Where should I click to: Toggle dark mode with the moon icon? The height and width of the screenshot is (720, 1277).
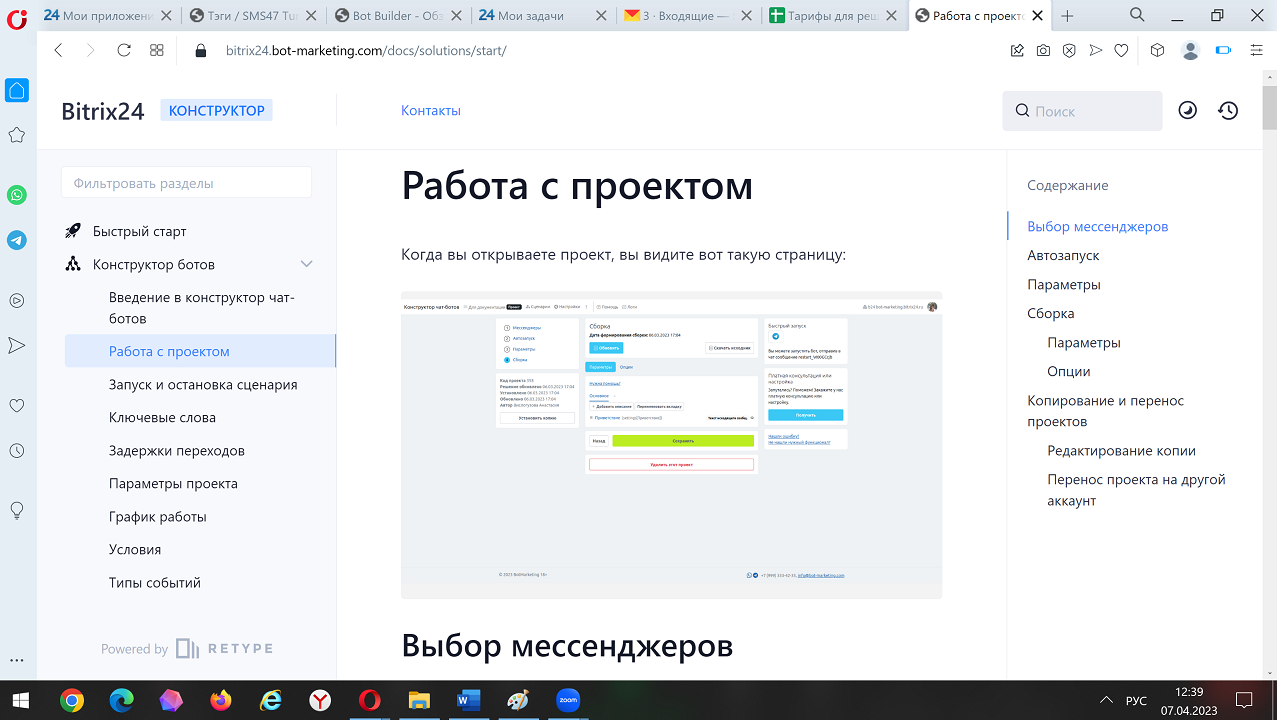click(x=1187, y=111)
